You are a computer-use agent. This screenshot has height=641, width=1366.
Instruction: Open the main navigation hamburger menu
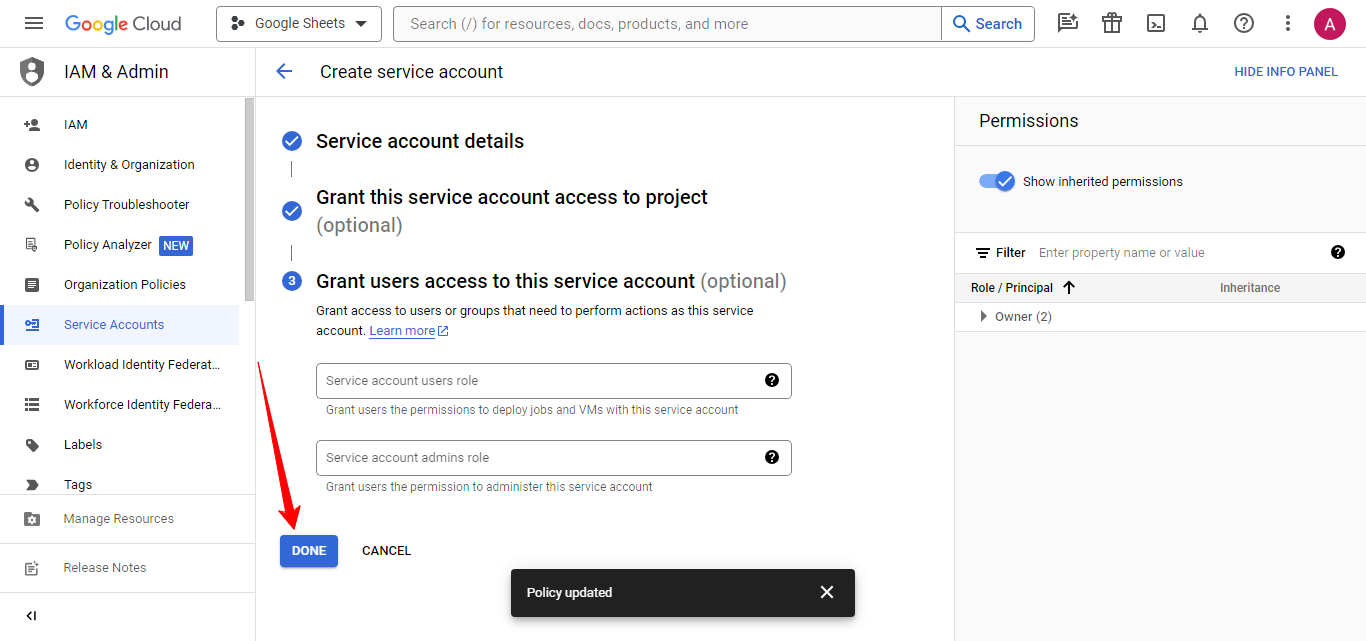[x=34, y=24]
